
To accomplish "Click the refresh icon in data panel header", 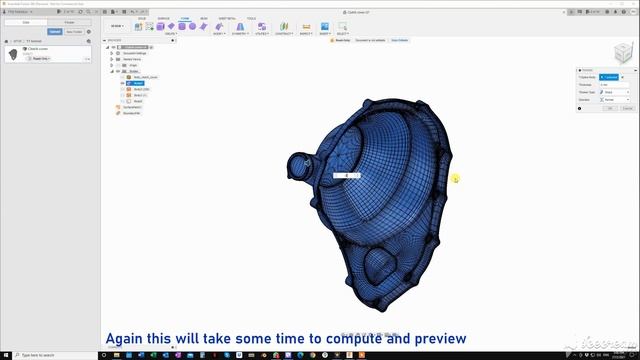I will 80,12.
